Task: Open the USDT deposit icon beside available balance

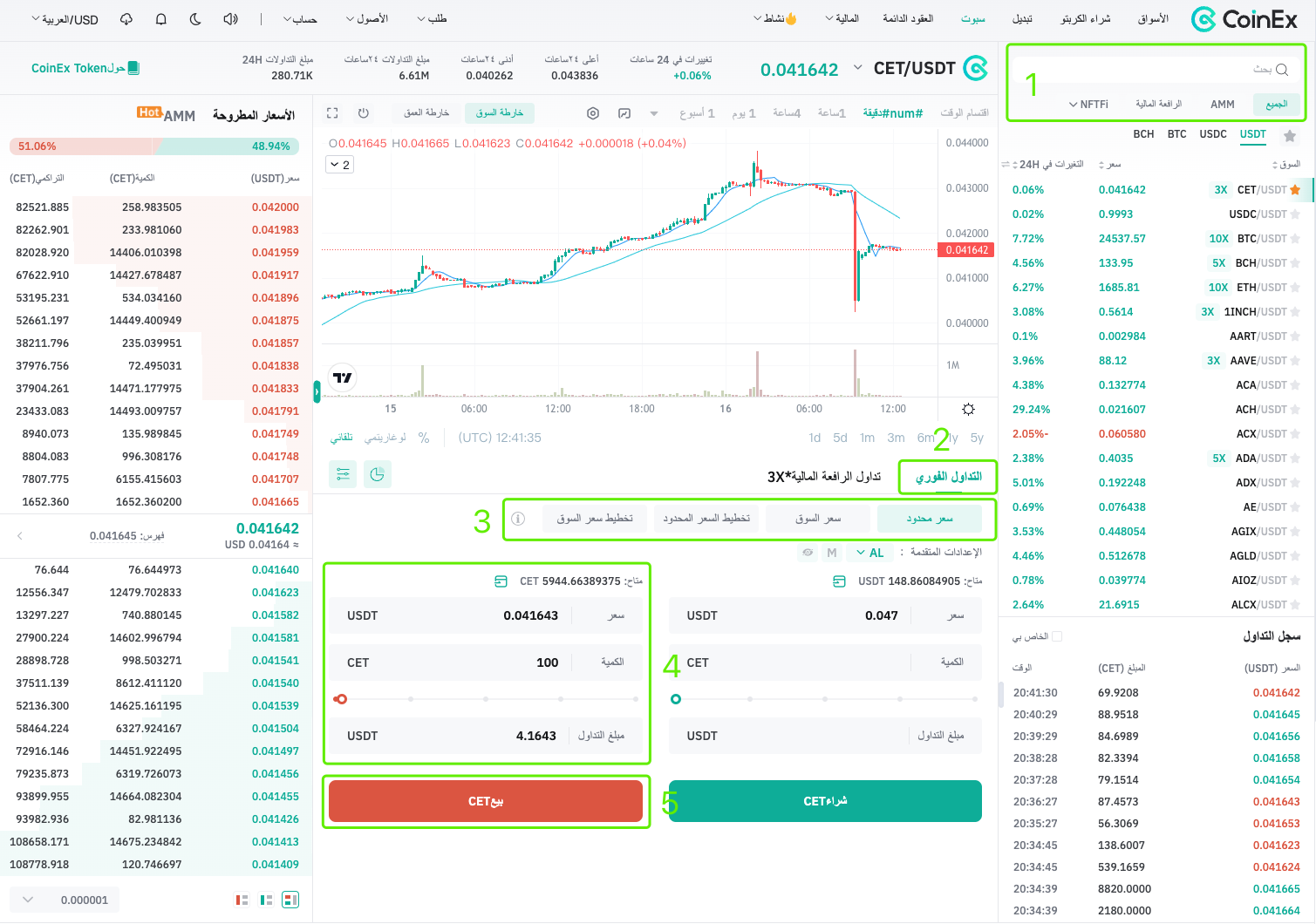Action: [x=839, y=581]
